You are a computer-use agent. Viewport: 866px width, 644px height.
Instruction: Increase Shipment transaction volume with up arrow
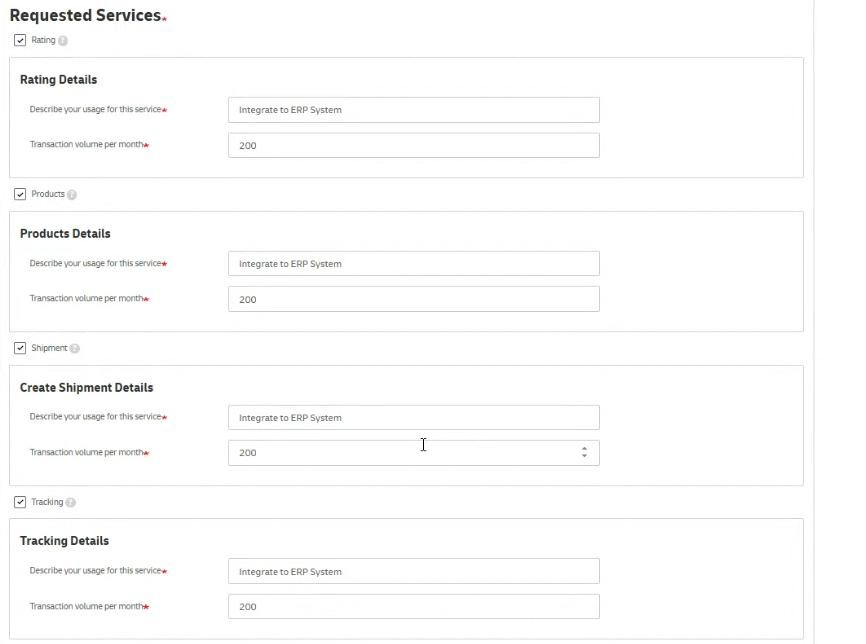[584, 448]
